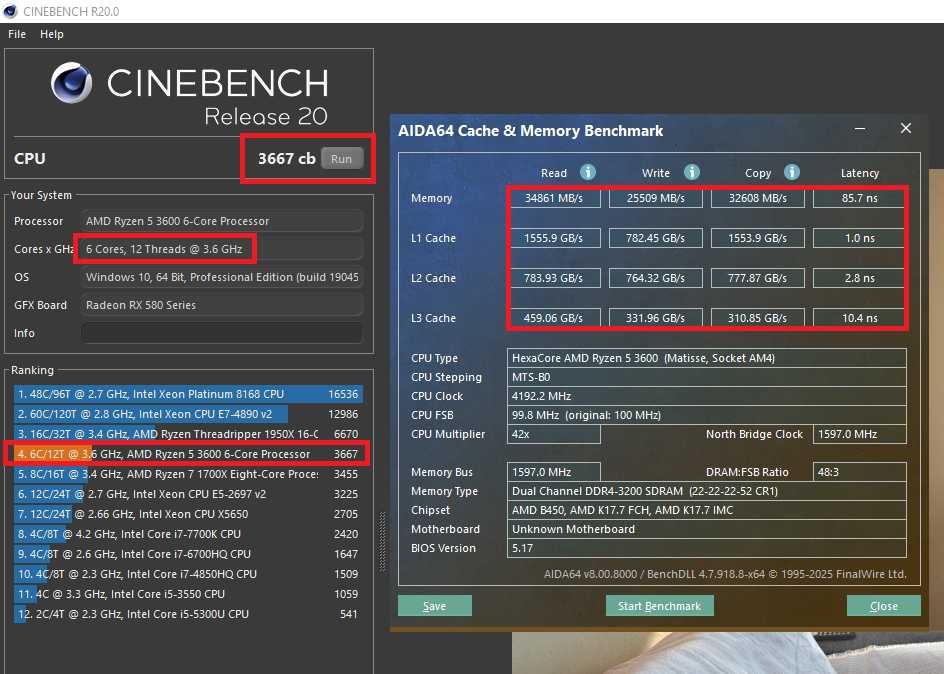Click L1 Cache Copy value 1553.9 GB/s
Image resolution: width=944 pixels, height=674 pixels.
pos(757,238)
